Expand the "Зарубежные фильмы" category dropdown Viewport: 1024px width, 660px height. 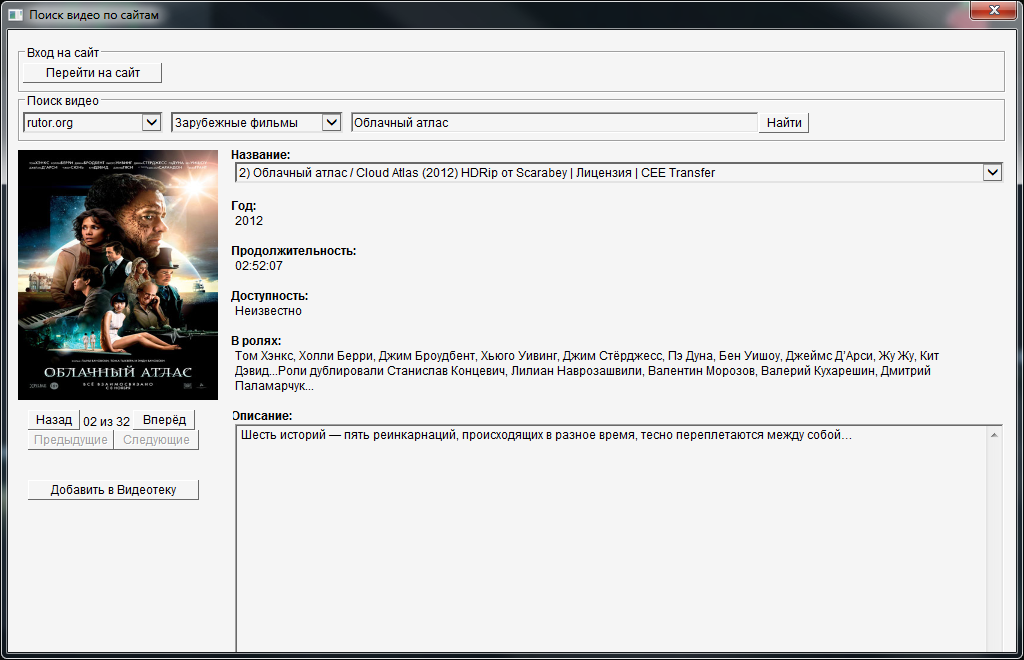[x=332, y=123]
